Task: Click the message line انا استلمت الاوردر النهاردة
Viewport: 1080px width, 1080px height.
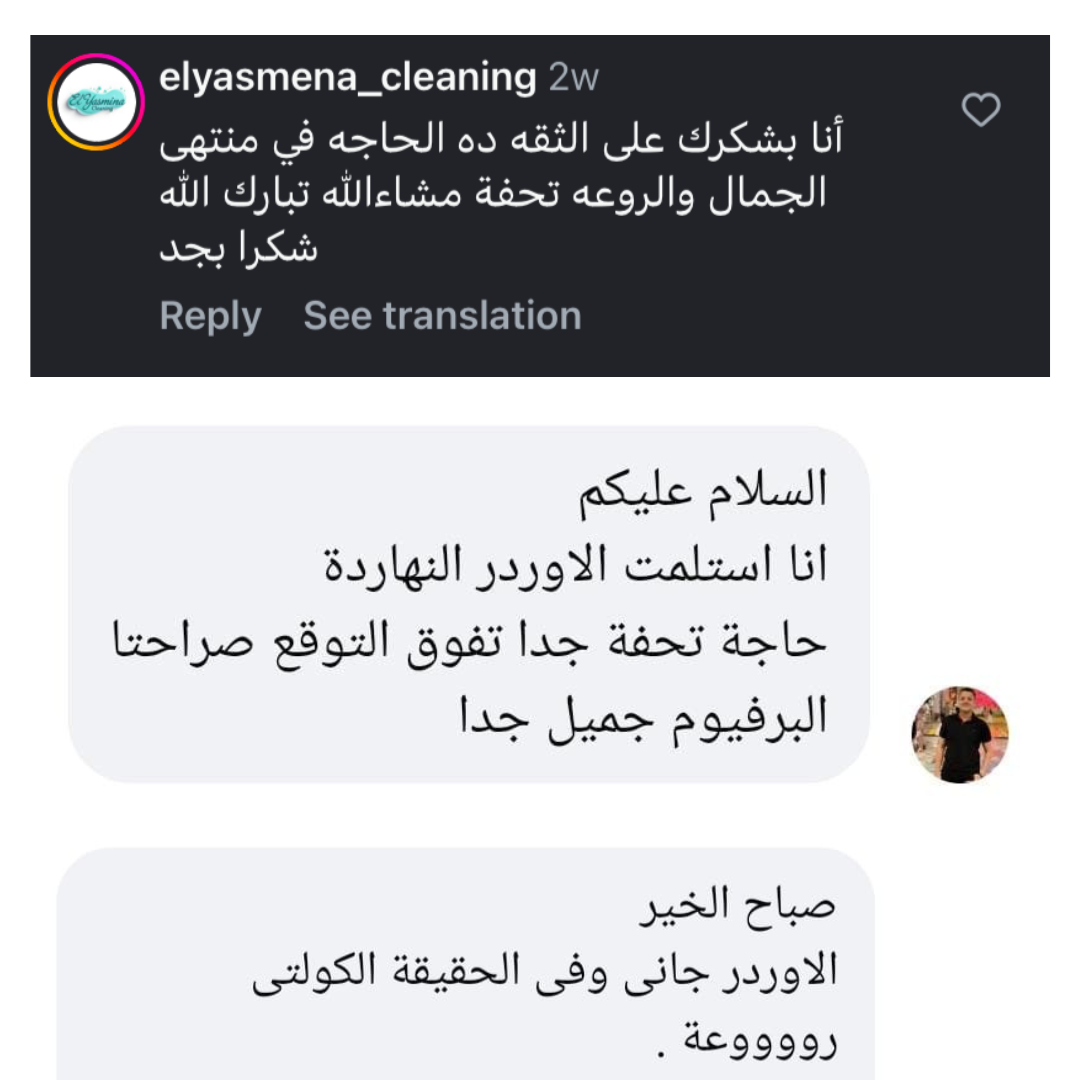Action: click(x=573, y=567)
